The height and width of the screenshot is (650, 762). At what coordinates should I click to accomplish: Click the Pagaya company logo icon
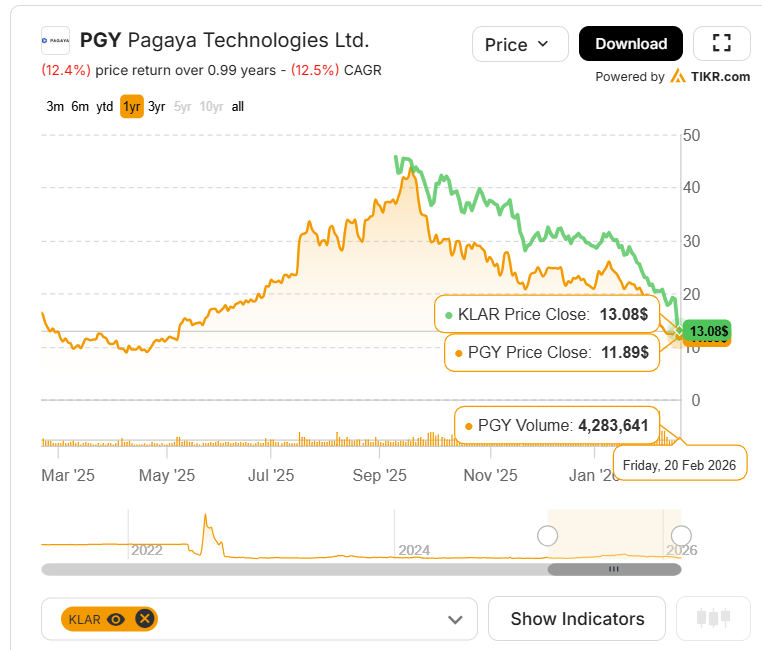click(55, 40)
